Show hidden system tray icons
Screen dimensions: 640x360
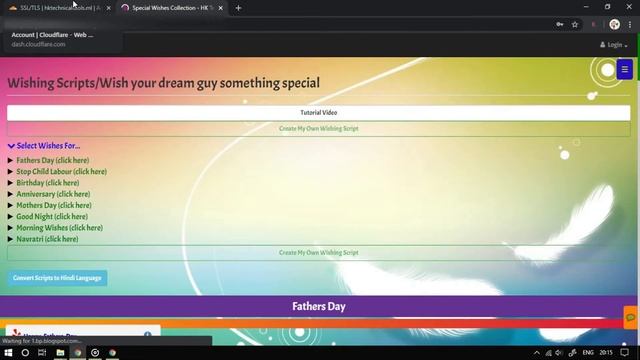[536, 353]
